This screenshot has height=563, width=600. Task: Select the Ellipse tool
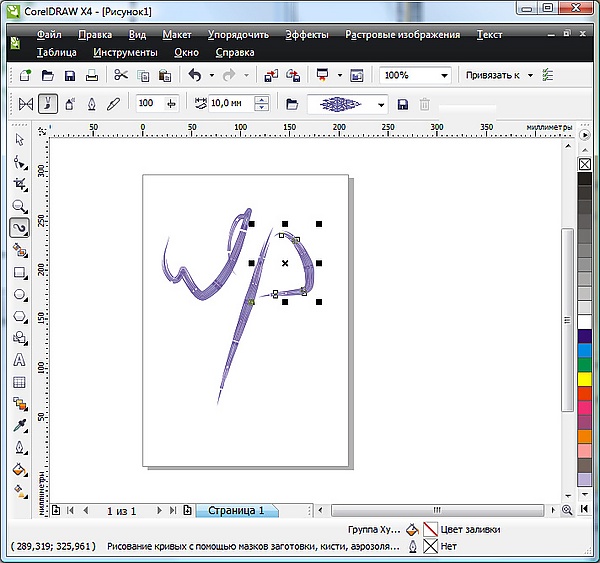point(19,294)
